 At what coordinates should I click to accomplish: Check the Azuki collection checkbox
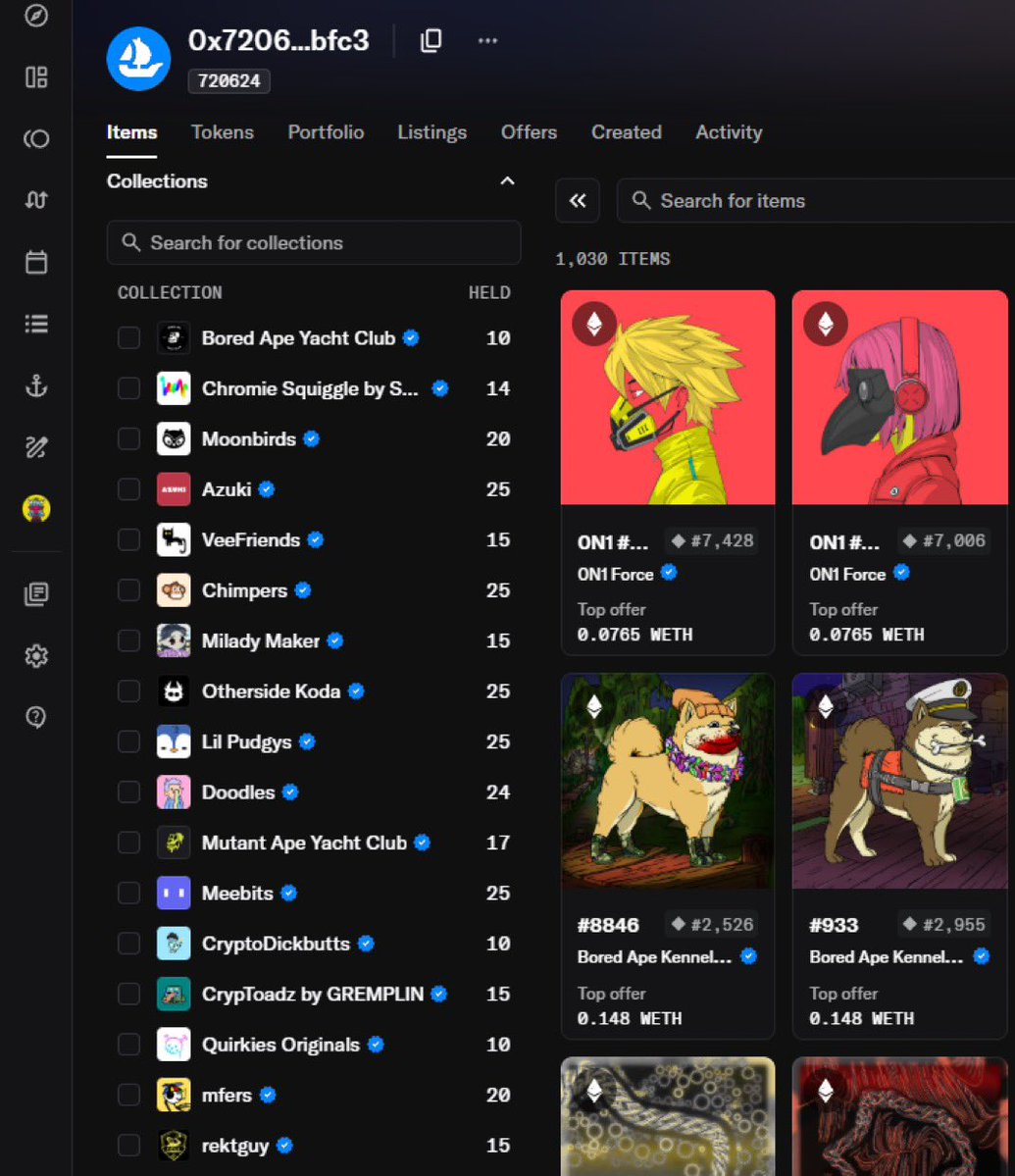(128, 489)
